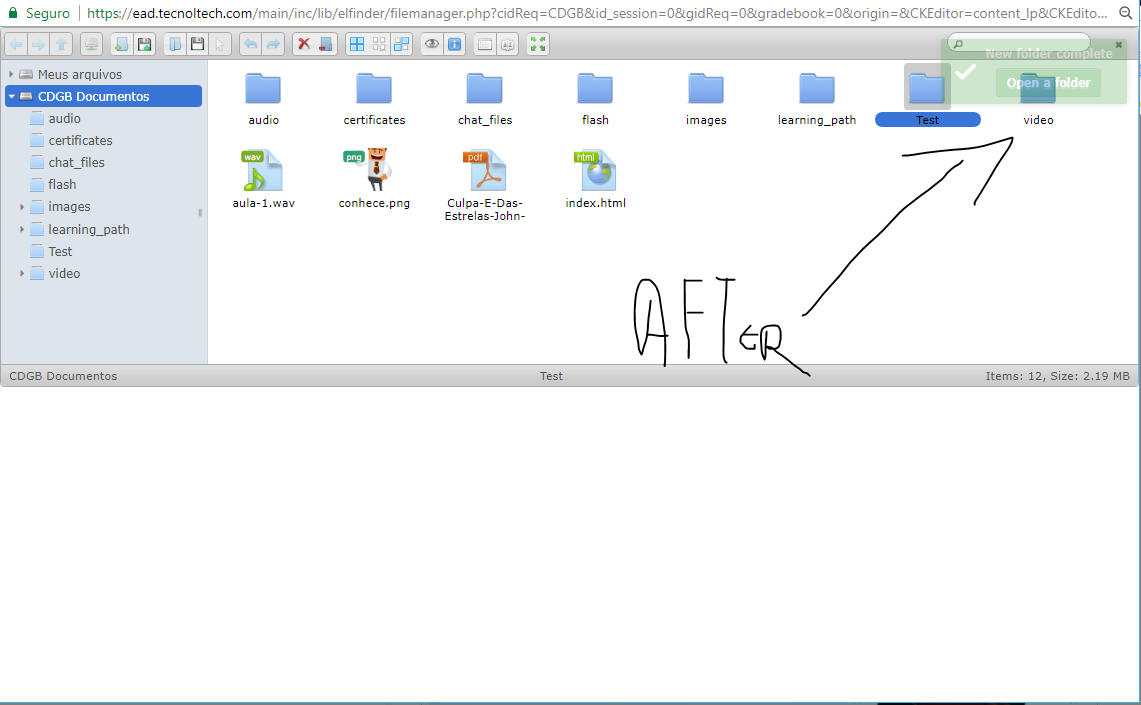The width and height of the screenshot is (1141, 705).
Task: Redo the last action
Action: click(273, 44)
